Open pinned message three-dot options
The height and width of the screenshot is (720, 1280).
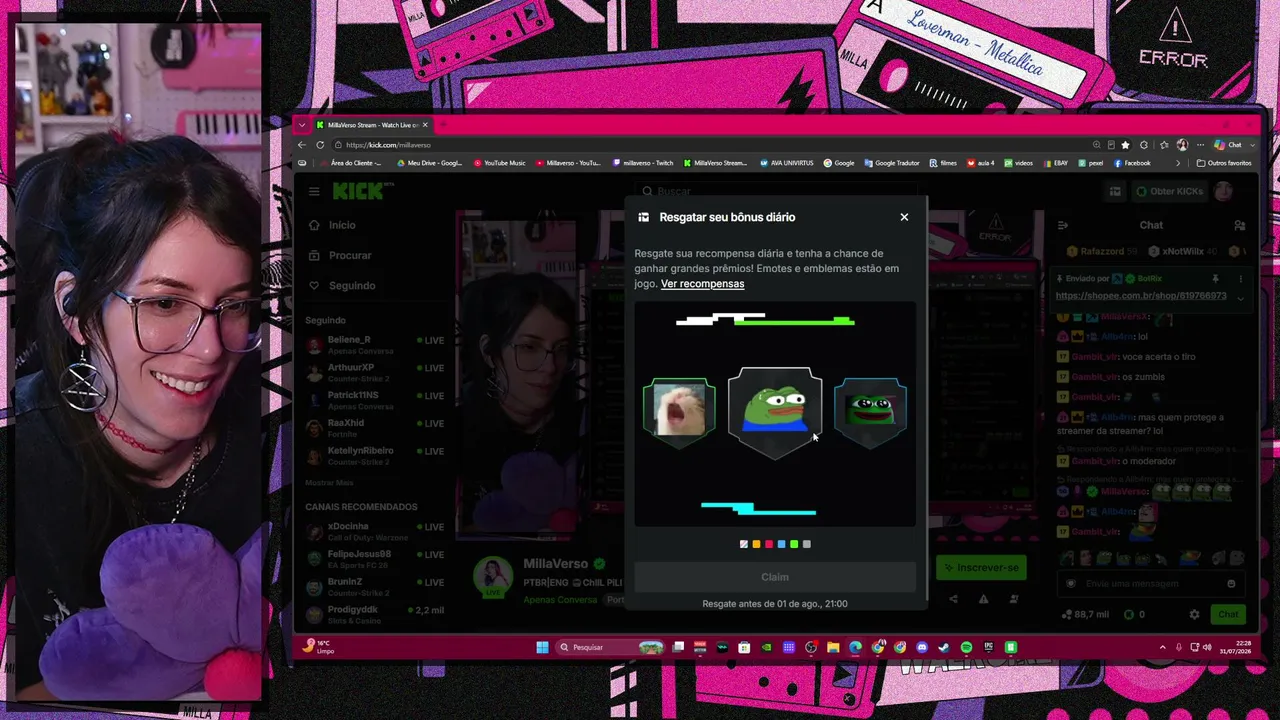[x=1241, y=279]
